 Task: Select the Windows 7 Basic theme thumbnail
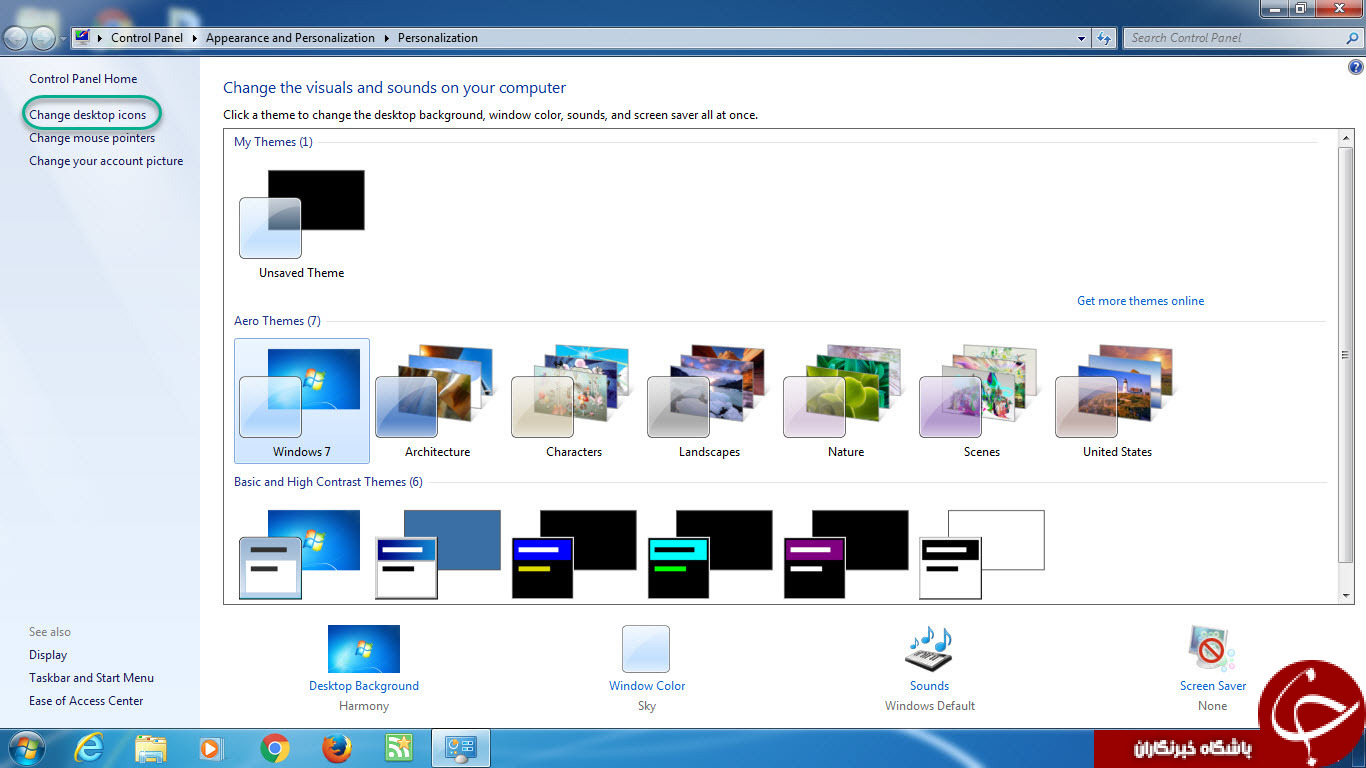(x=300, y=554)
